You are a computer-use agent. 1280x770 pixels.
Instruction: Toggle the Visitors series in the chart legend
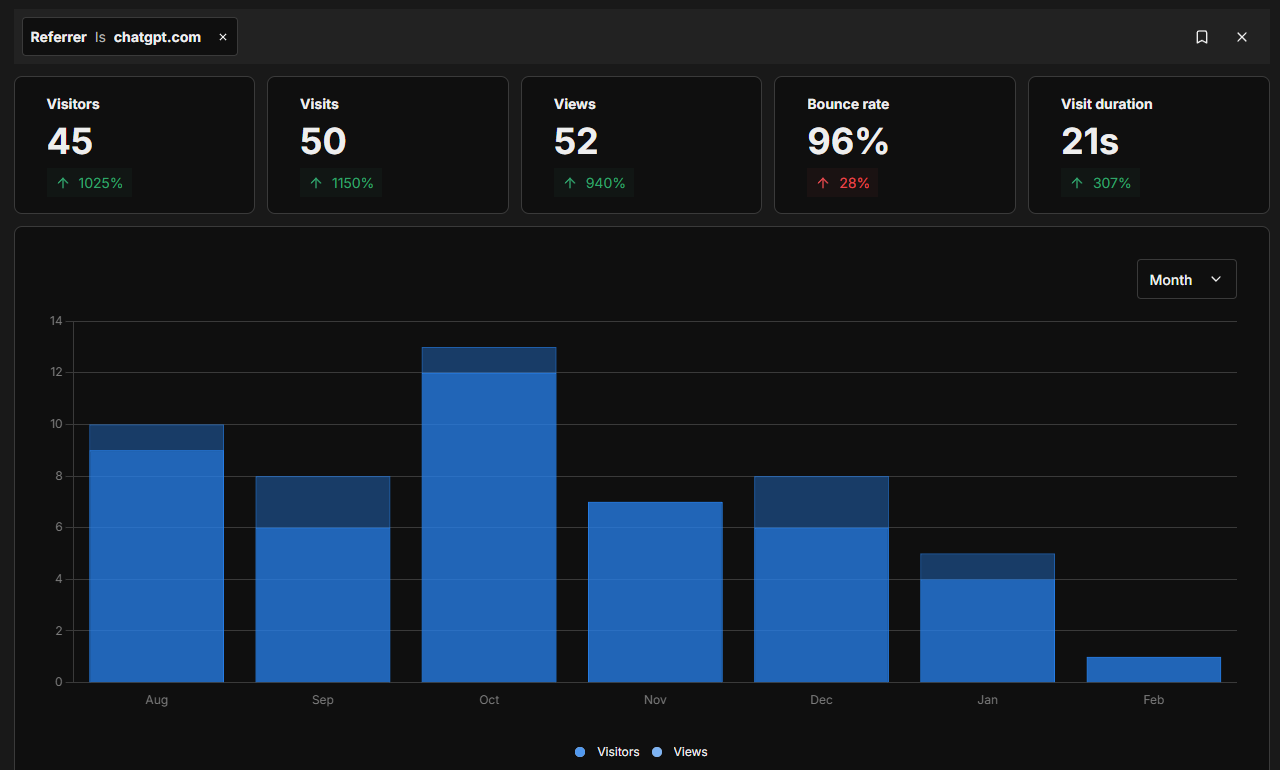[608, 752]
